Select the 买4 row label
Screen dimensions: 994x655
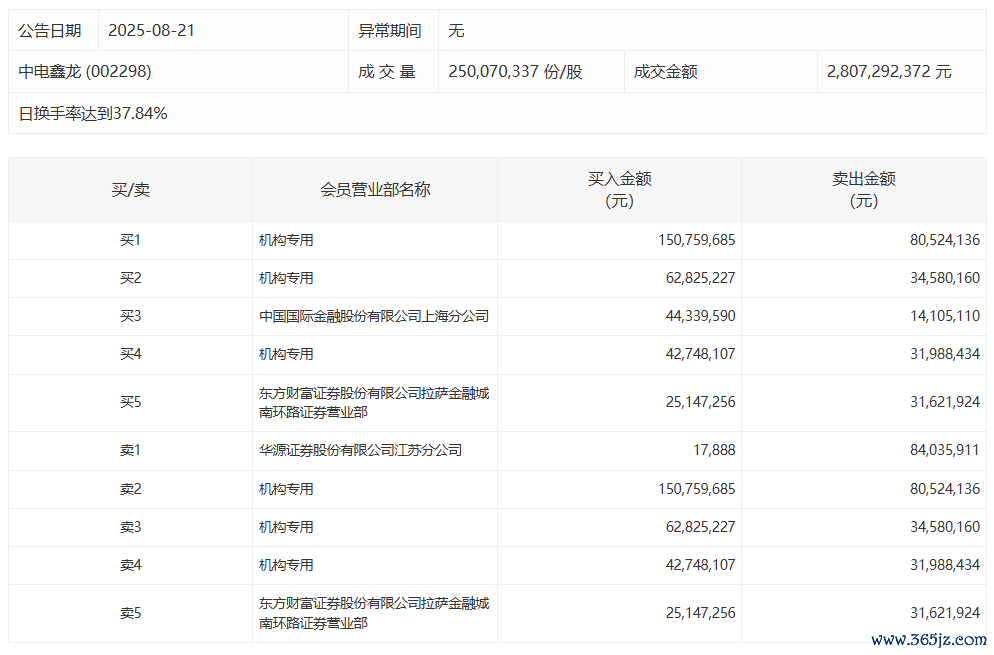131,354
